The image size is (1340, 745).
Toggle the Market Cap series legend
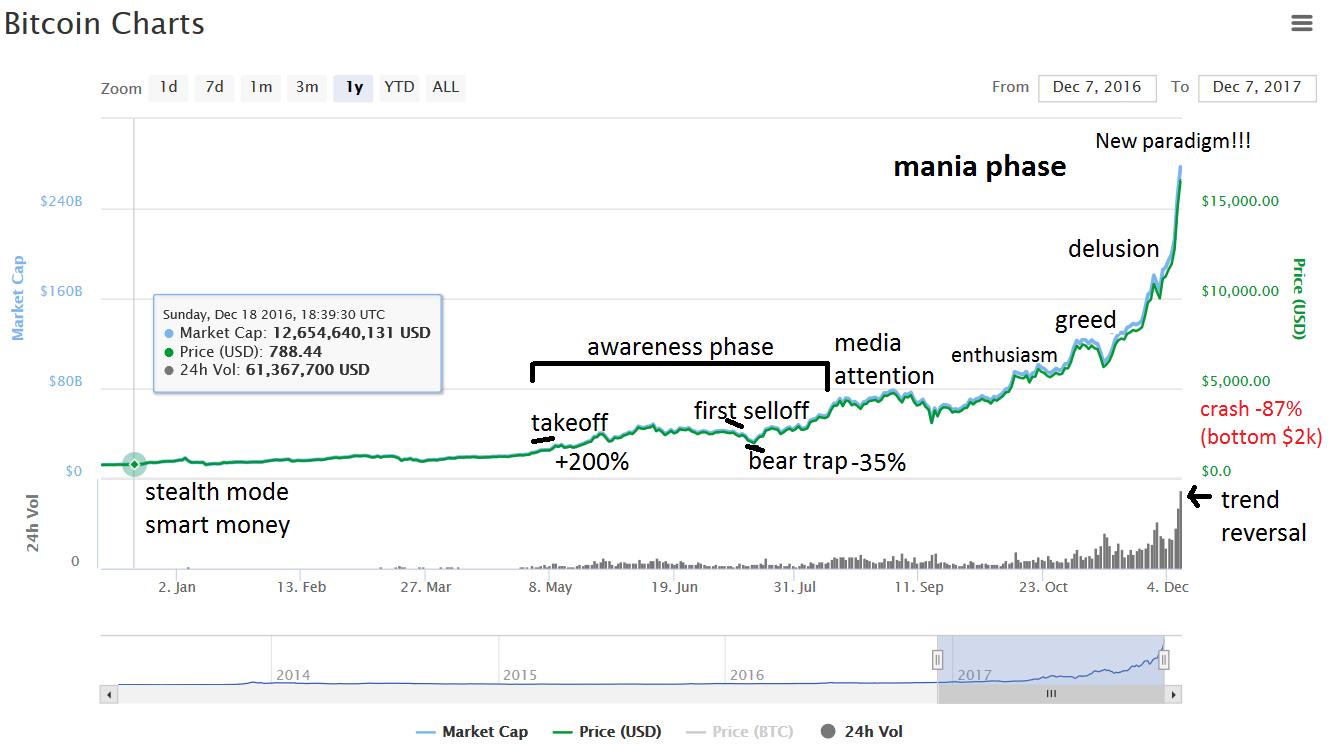pyautogui.click(x=472, y=732)
